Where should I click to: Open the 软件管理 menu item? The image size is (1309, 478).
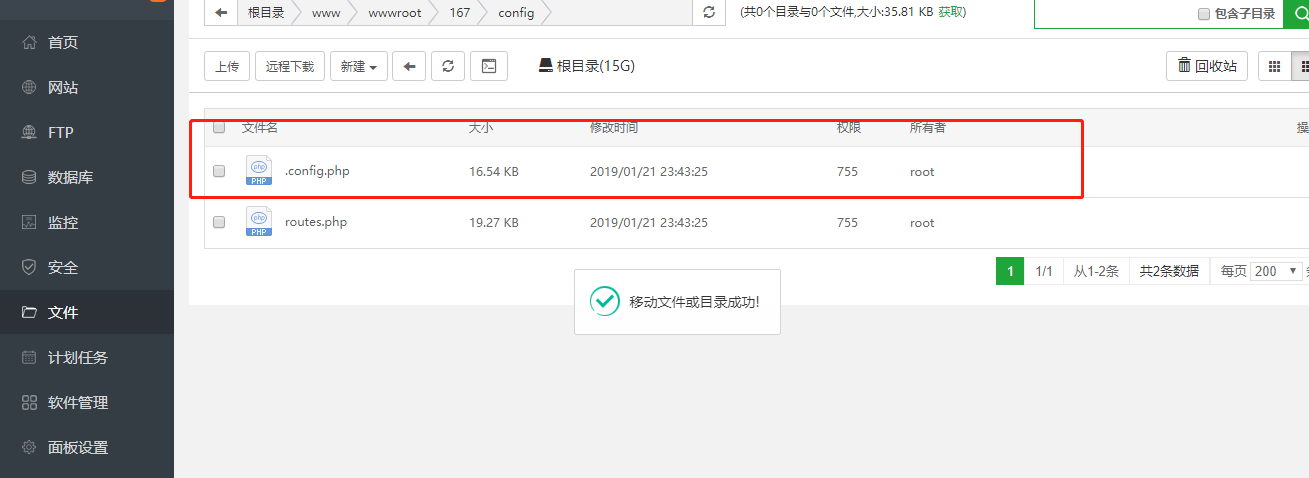tap(87, 402)
